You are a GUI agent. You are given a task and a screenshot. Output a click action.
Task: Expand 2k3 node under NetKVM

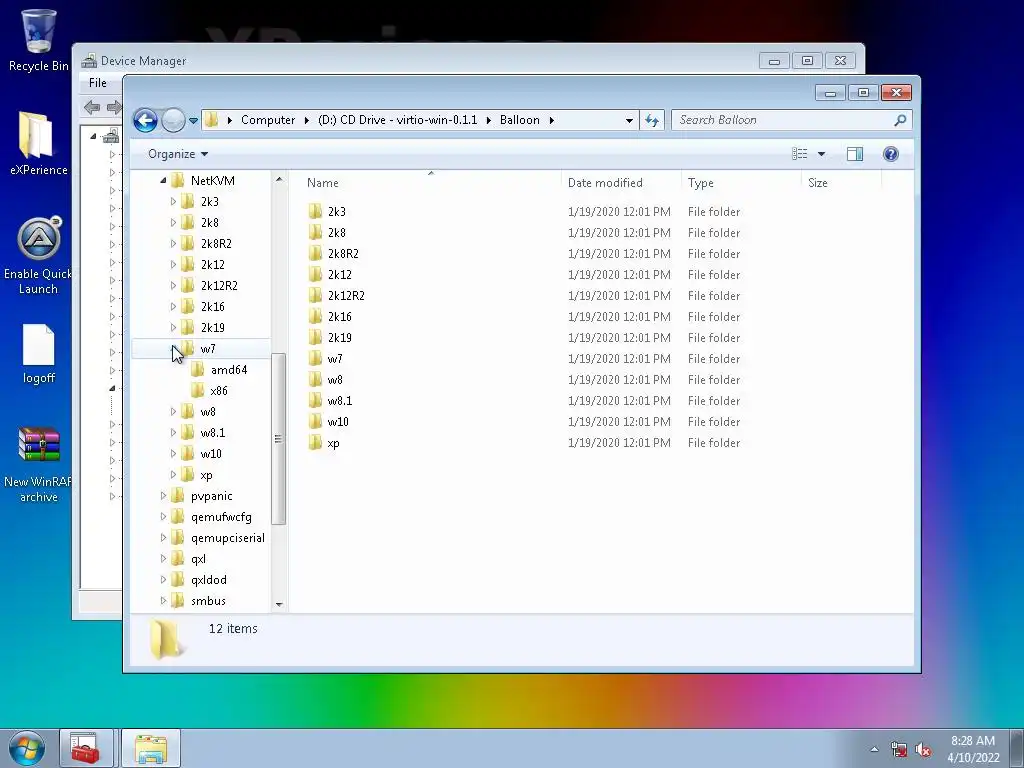pos(173,202)
